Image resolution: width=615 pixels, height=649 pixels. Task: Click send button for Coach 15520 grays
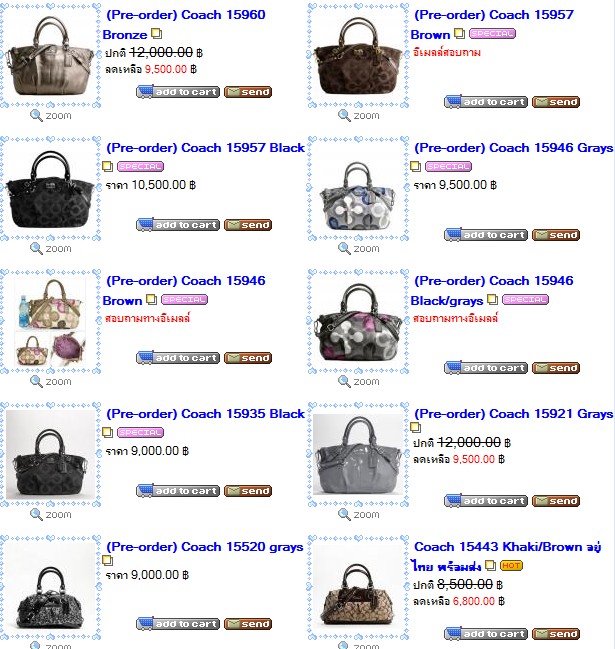248,624
